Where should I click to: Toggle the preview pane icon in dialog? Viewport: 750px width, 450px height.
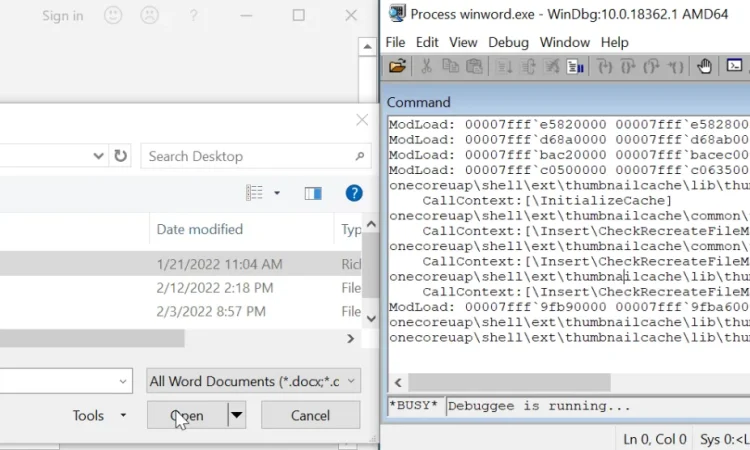tap(313, 193)
